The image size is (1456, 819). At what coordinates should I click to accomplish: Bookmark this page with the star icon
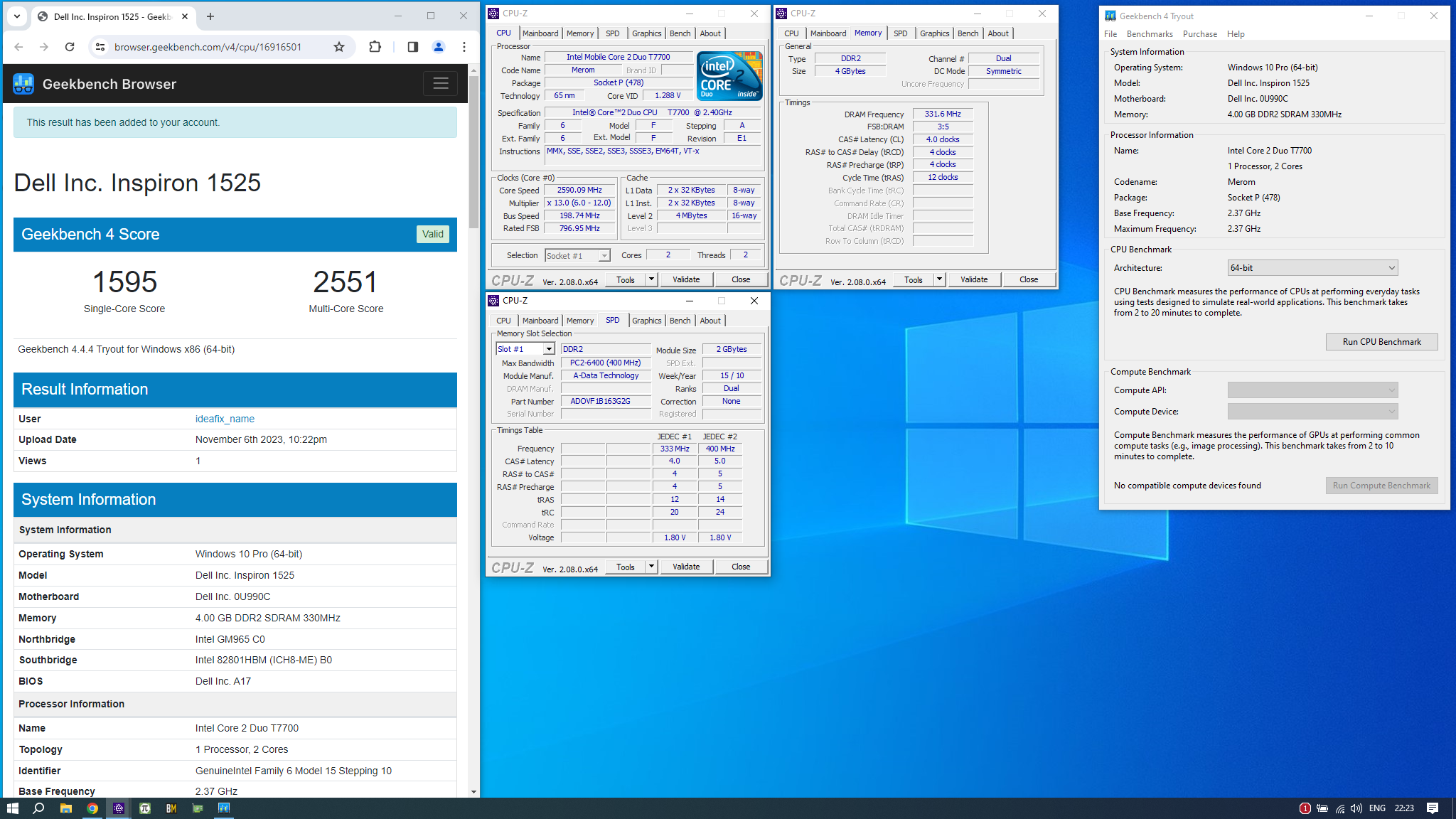click(x=339, y=47)
